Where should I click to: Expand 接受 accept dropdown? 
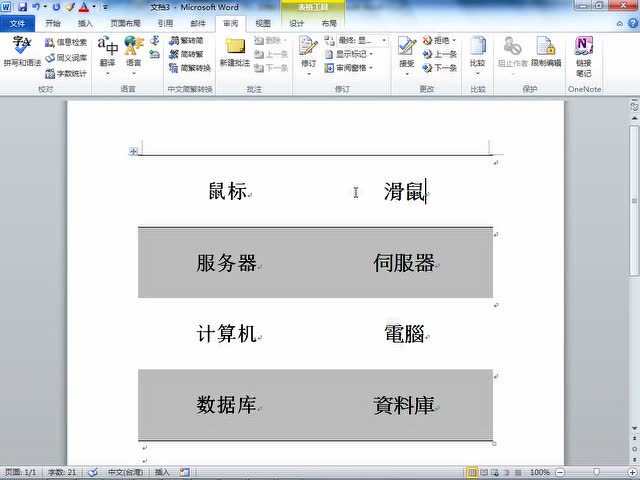pos(407,74)
